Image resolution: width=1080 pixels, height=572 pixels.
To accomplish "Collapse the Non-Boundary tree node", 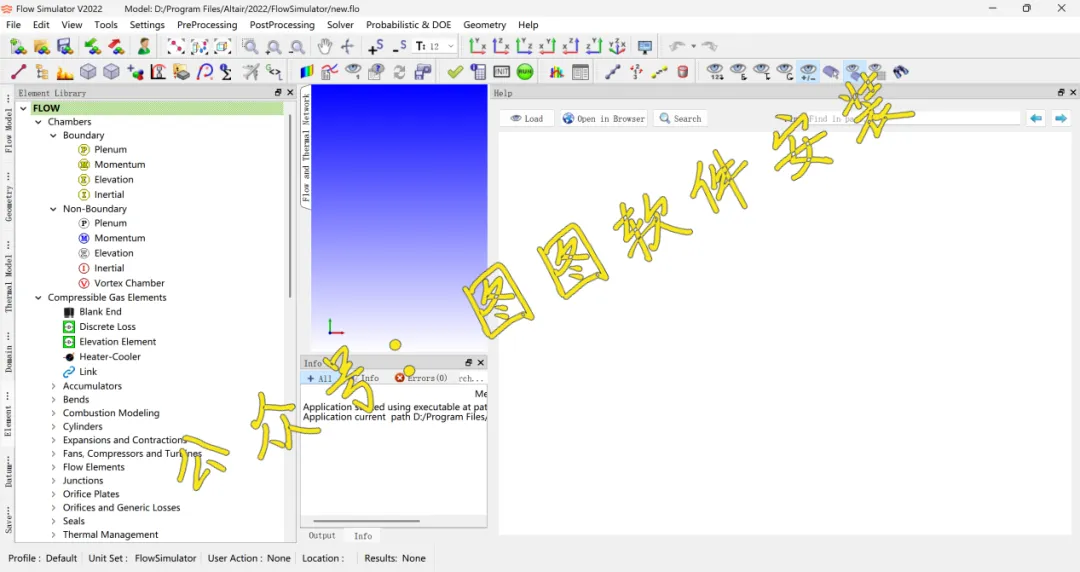I will (x=53, y=209).
